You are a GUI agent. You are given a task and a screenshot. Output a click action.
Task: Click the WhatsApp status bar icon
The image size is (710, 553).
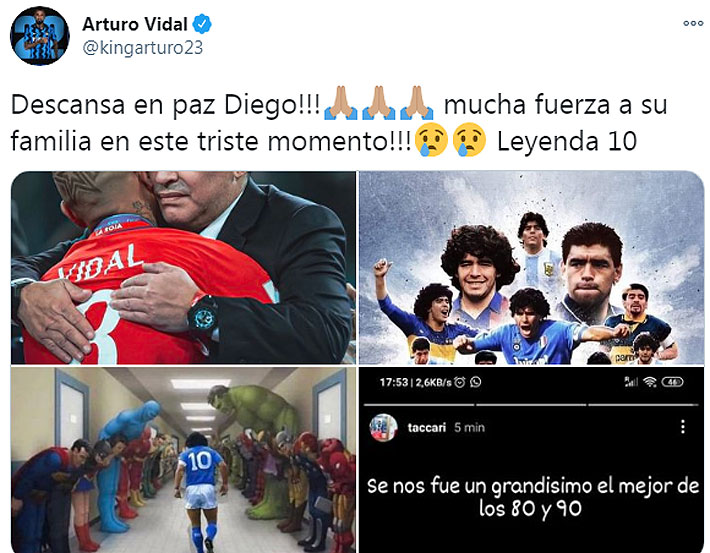pyautogui.click(x=475, y=382)
